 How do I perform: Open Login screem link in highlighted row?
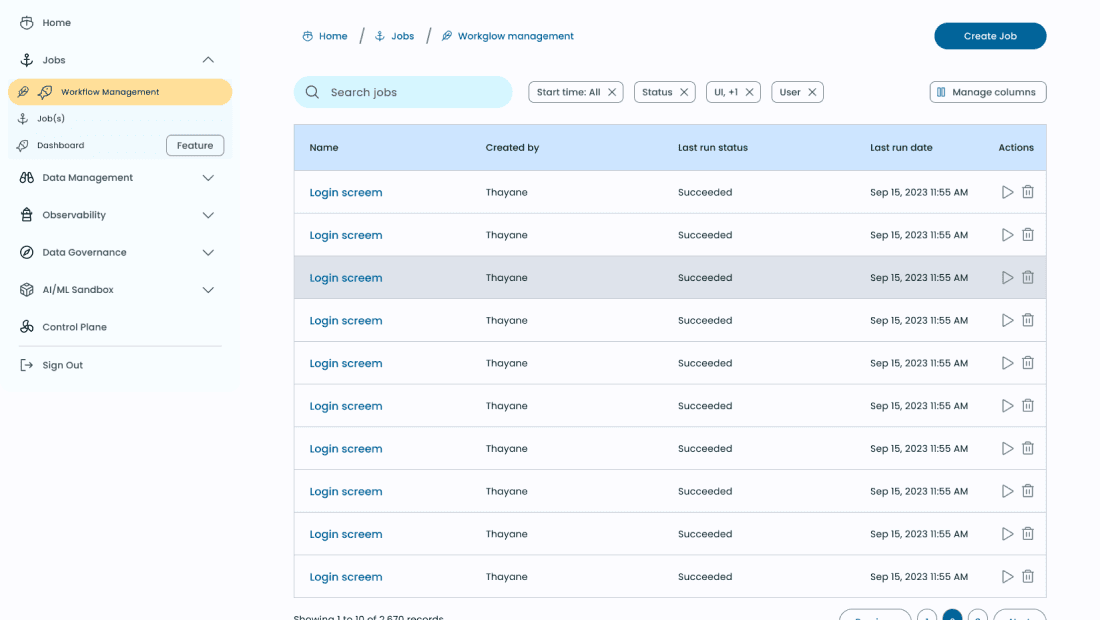click(346, 278)
